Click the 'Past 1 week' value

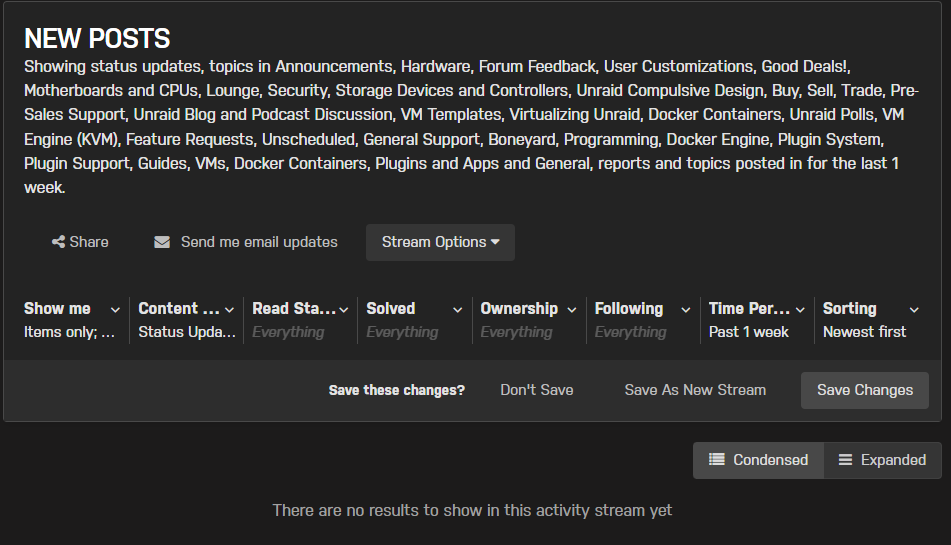pos(748,332)
